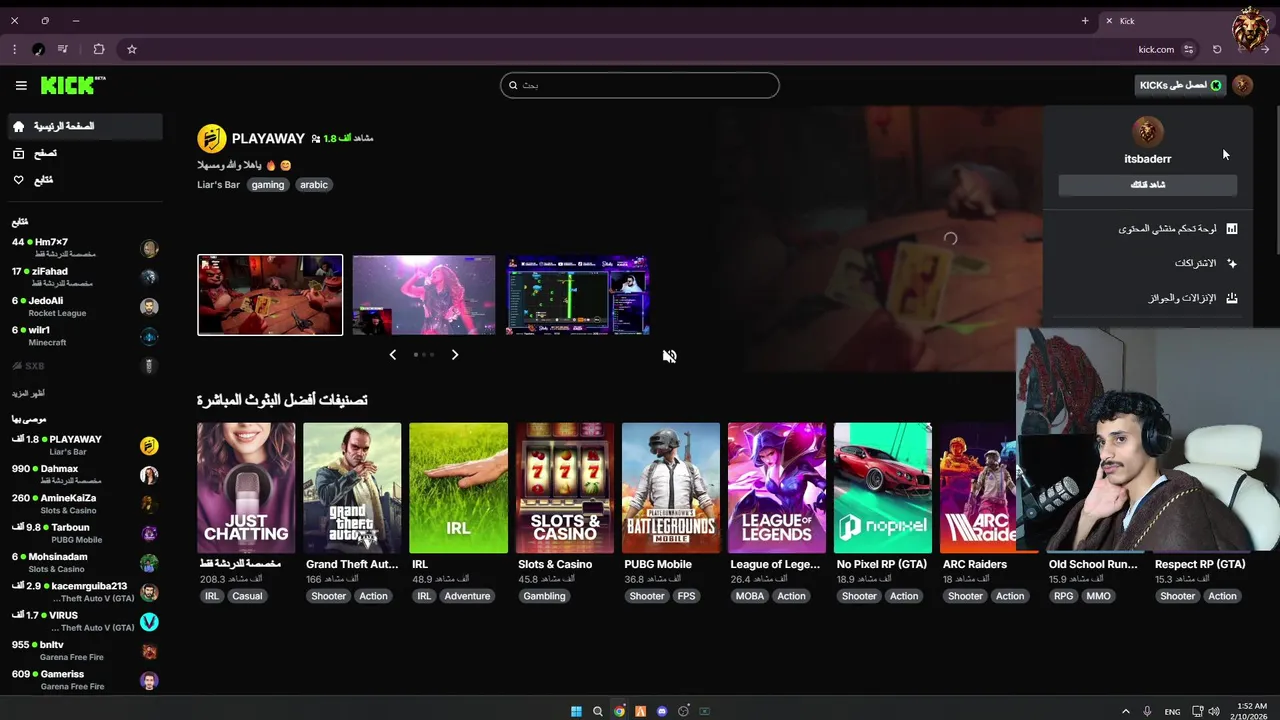Open the subscriptions menu entry
1280x720 pixels.
tap(1148, 263)
